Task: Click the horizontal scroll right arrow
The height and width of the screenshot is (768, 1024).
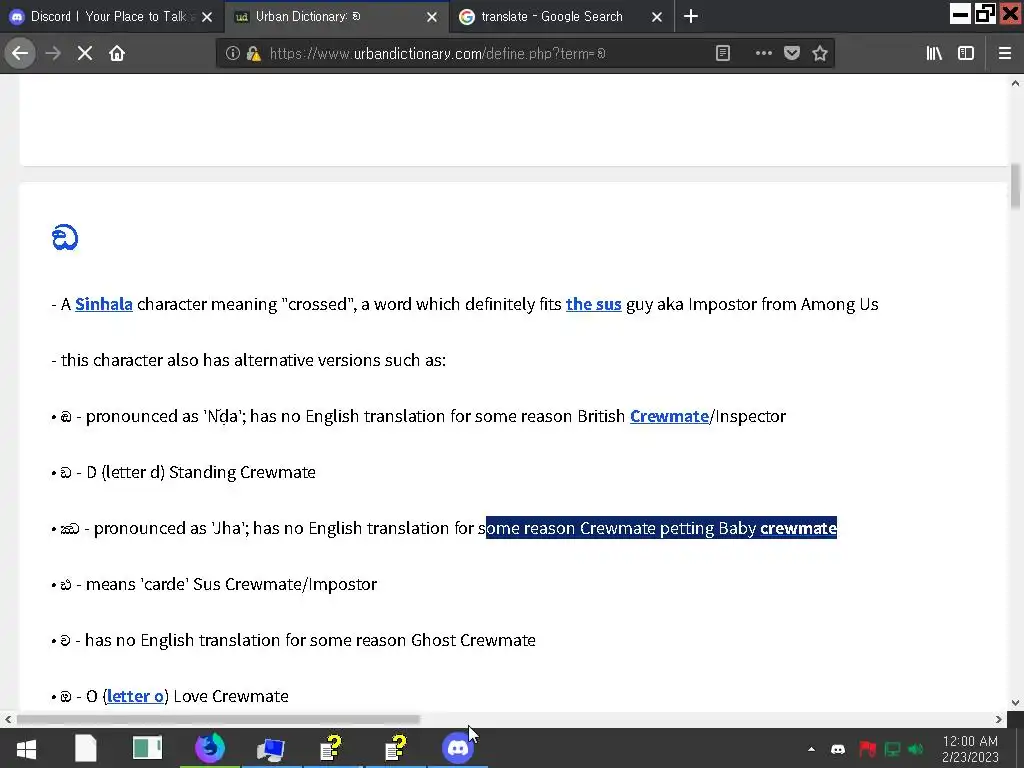Action: [999, 720]
